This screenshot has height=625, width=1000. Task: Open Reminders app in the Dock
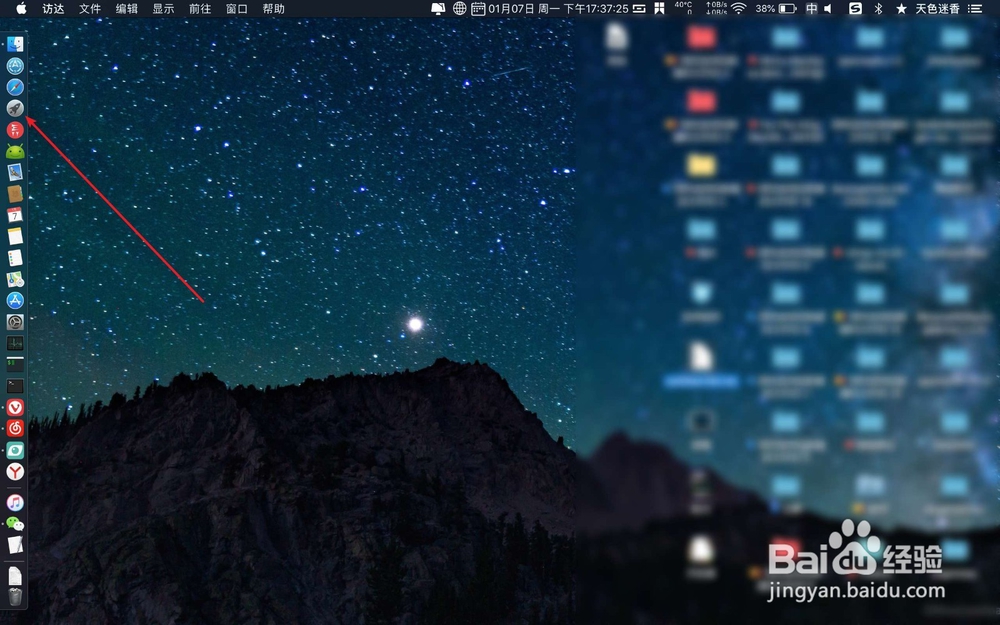[x=15, y=258]
